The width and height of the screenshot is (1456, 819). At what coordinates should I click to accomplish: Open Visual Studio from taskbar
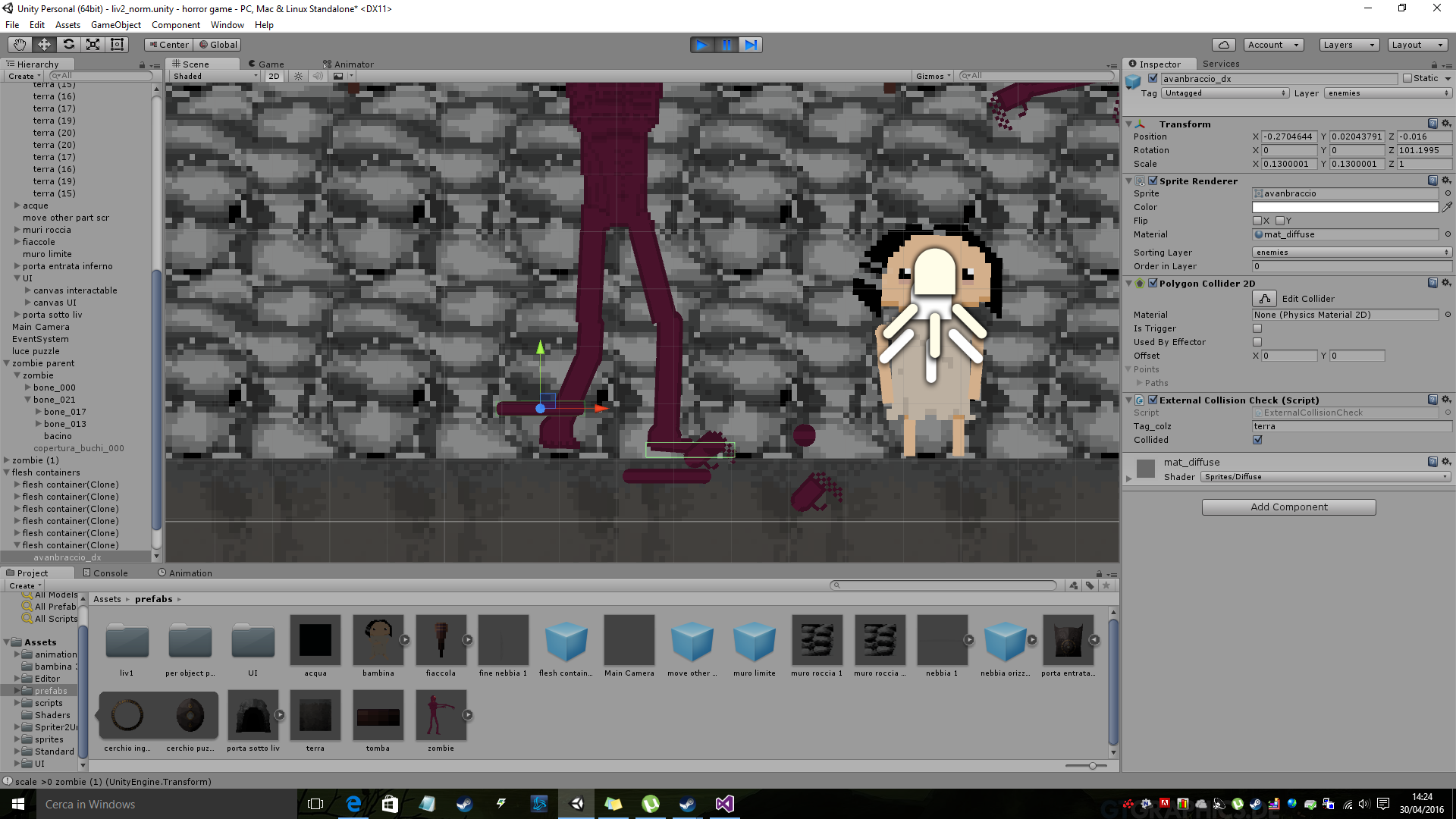[x=724, y=804]
